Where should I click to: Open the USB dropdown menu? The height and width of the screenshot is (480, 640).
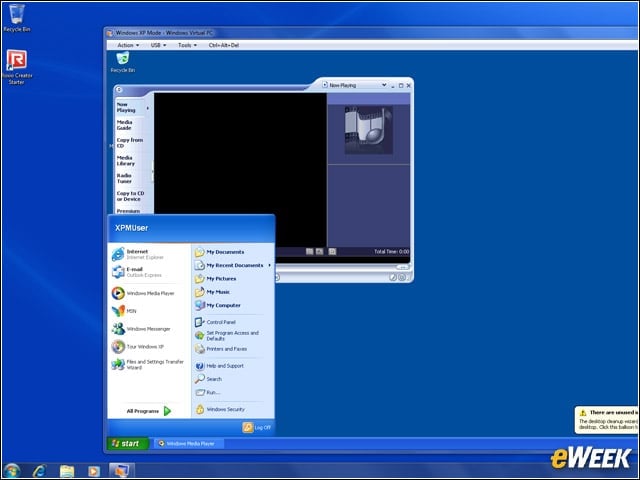coord(158,45)
